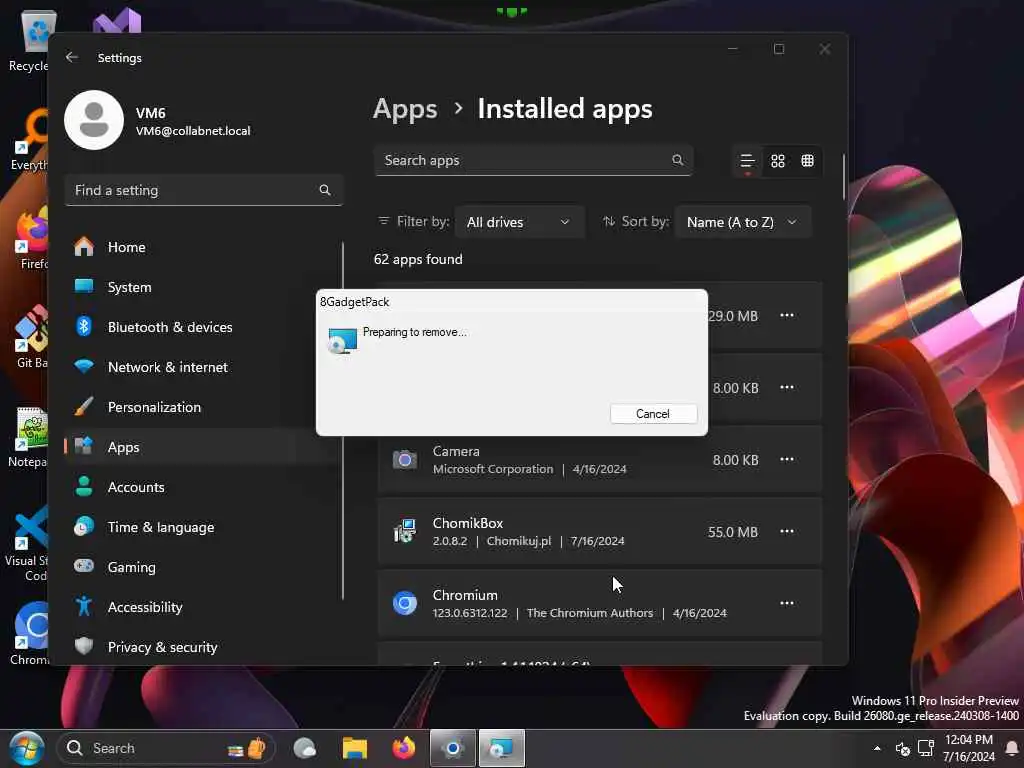Screen dimensions: 1024x768
Task: Select the Chromium app name text
Action: [465, 595]
